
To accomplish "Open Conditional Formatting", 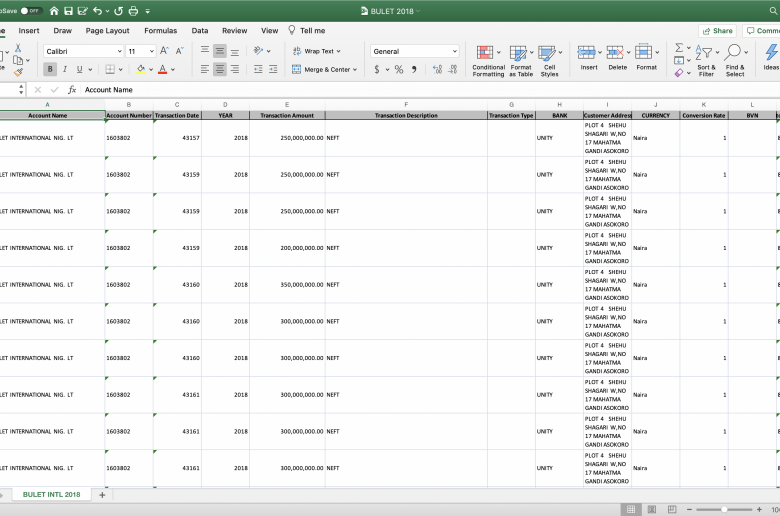I will (x=488, y=60).
